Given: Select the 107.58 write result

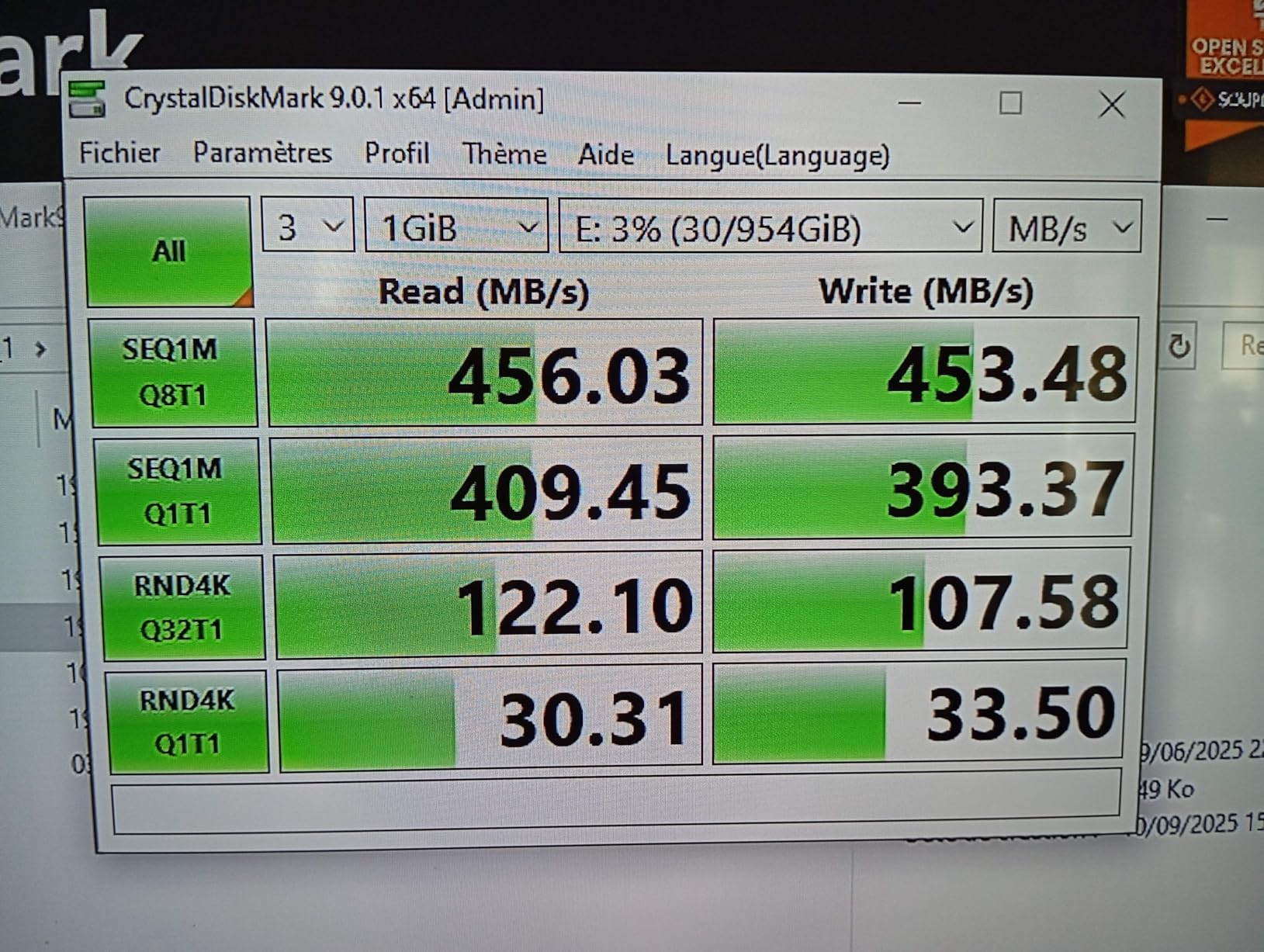Looking at the screenshot, I should click(920, 600).
